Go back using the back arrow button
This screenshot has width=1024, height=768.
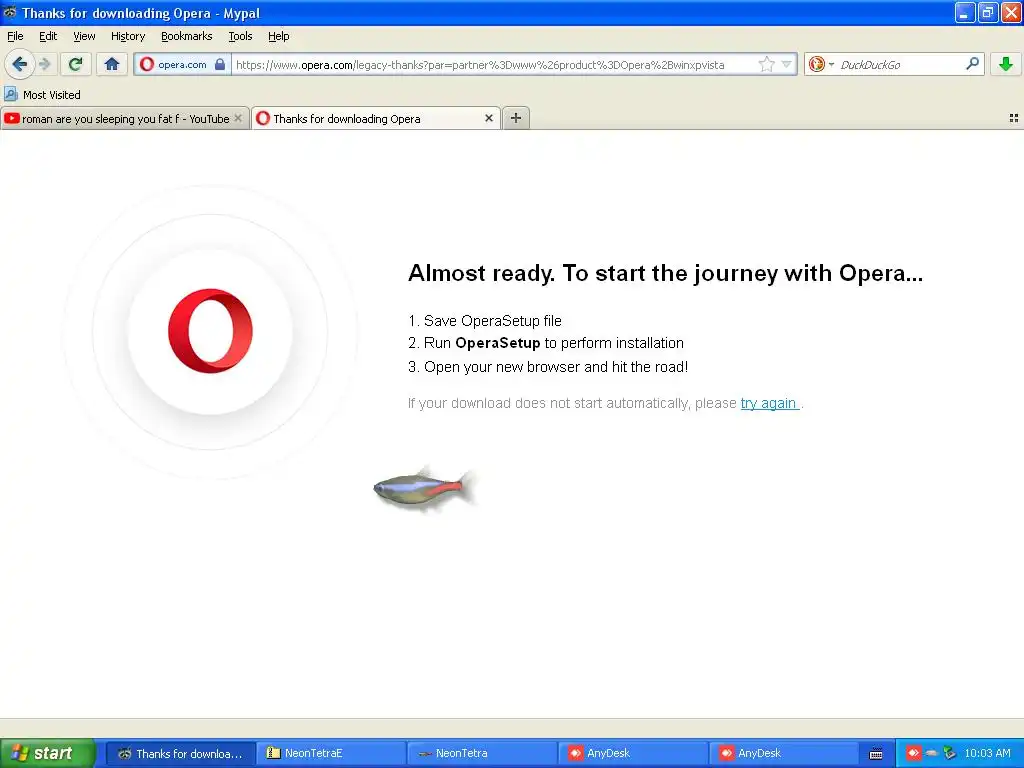pos(19,64)
